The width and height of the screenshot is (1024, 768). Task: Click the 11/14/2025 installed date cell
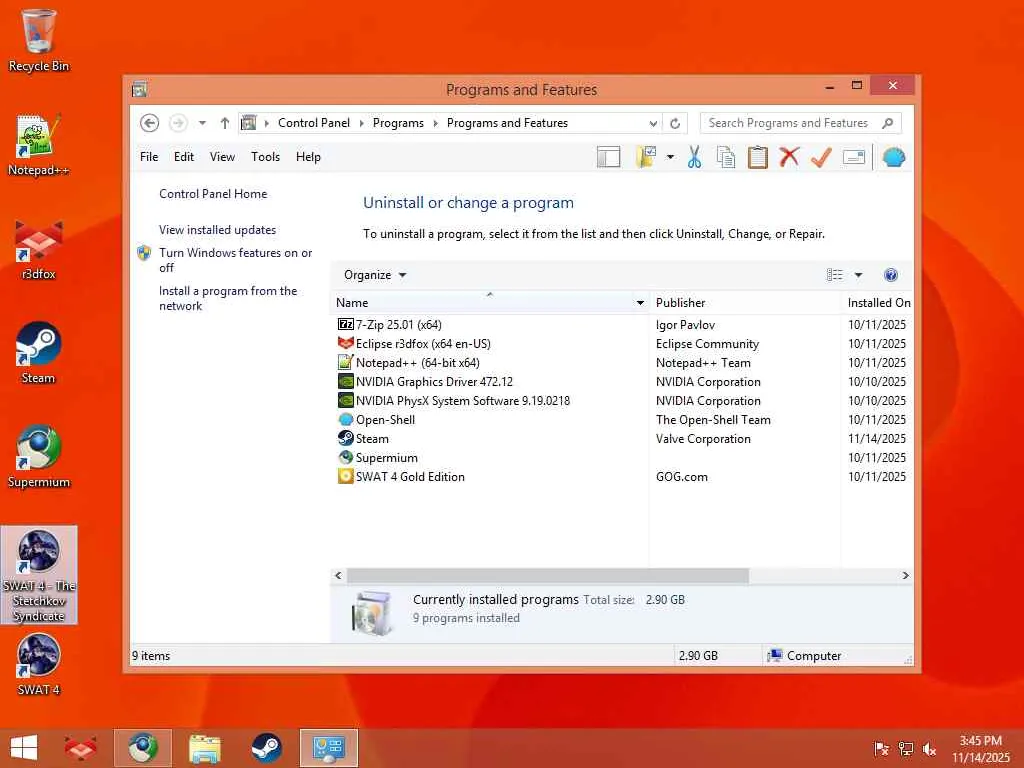[876, 439]
